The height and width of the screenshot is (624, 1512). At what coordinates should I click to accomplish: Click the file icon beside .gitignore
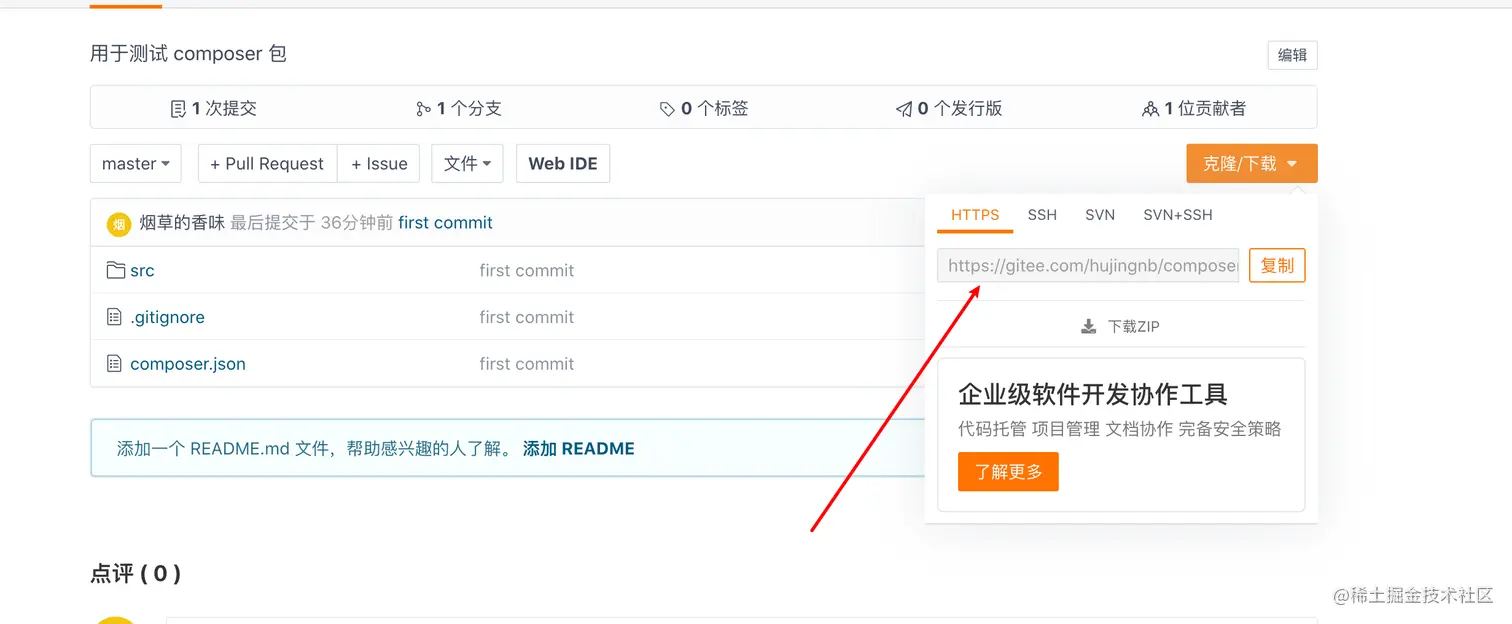[113, 317]
